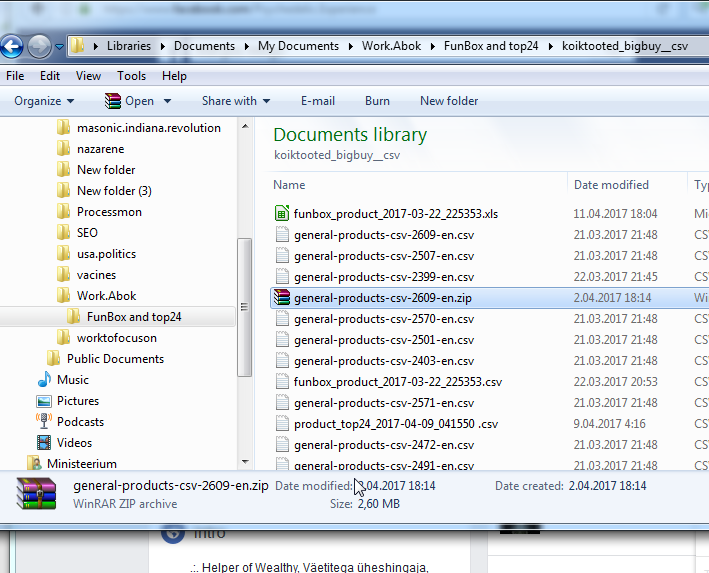Select general-products-csv-2609-en.csv file
This screenshot has height=573, width=709.
[384, 235]
